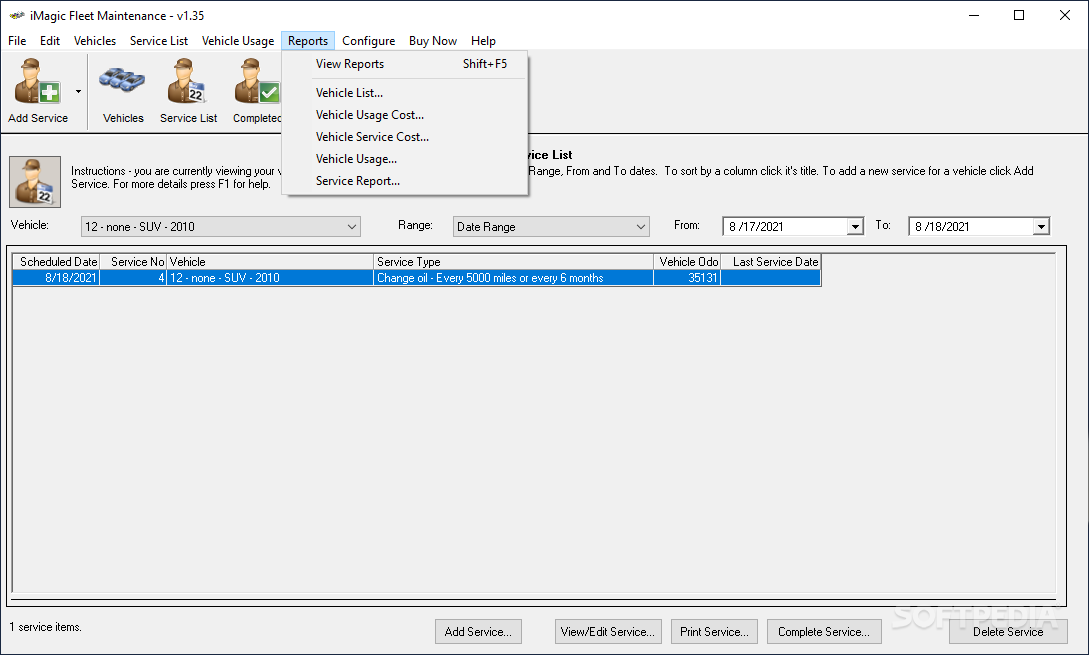Sort by Service Type column header
This screenshot has height=655, width=1089.
click(x=513, y=262)
